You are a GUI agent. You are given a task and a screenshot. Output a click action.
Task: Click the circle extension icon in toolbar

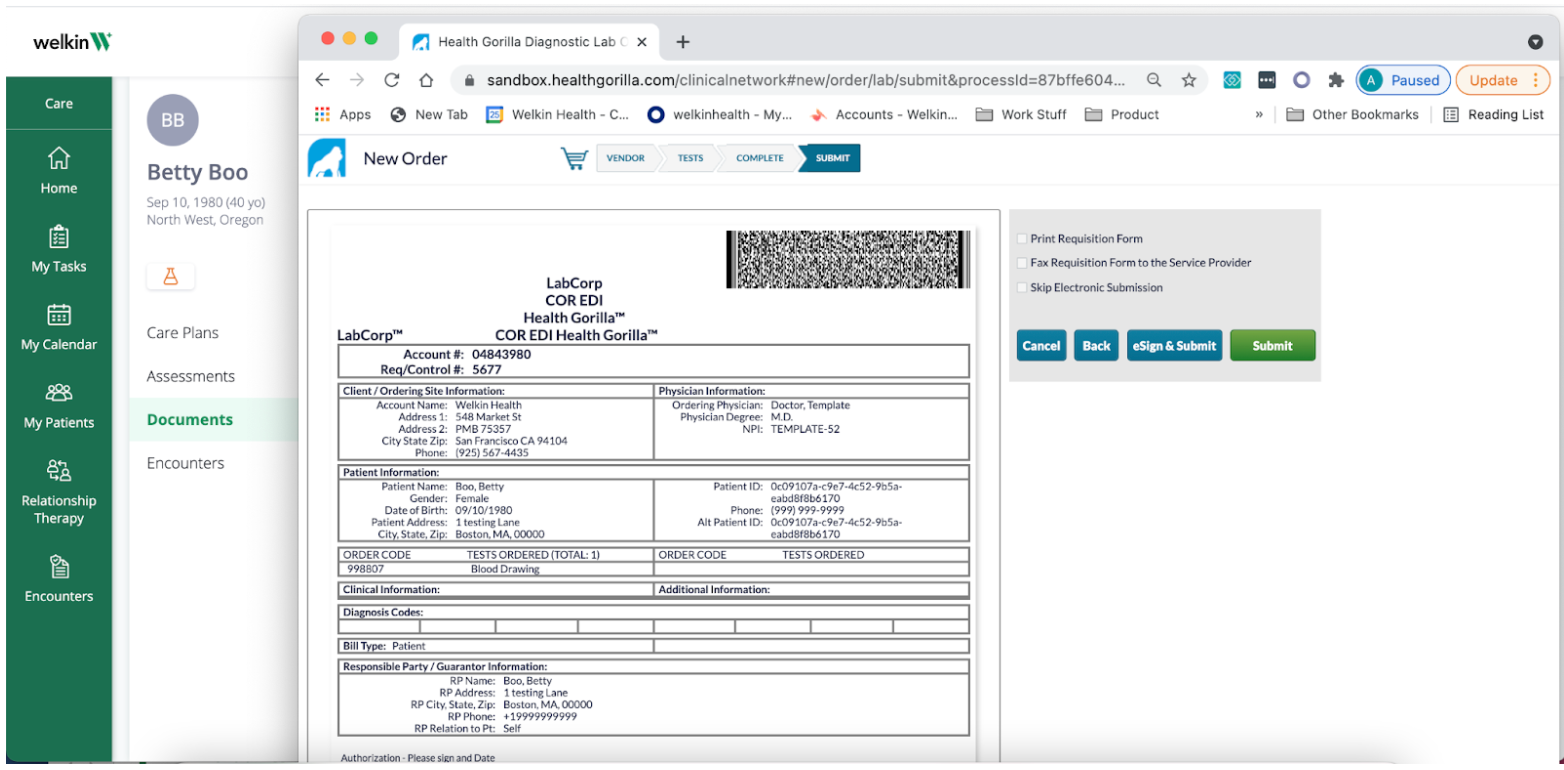coord(1301,80)
